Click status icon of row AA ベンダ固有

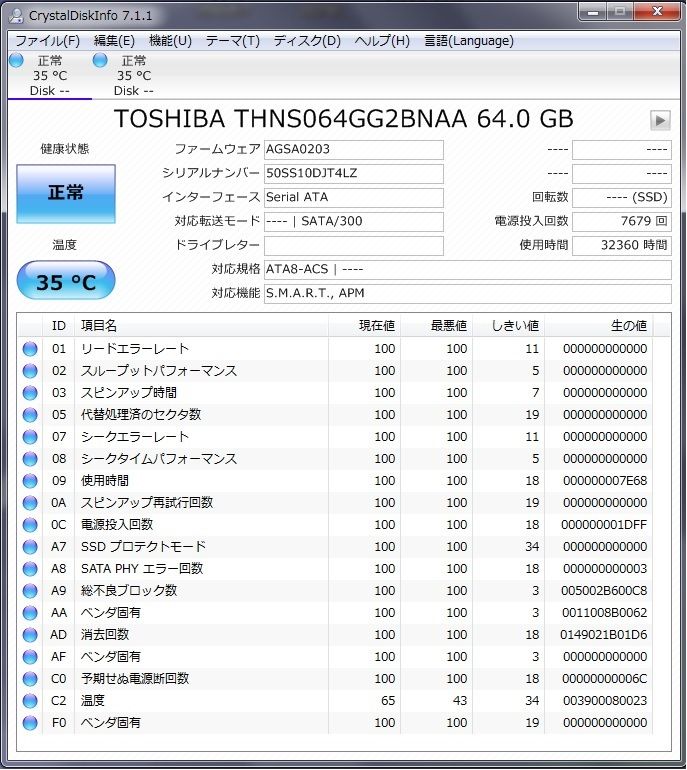click(30, 613)
